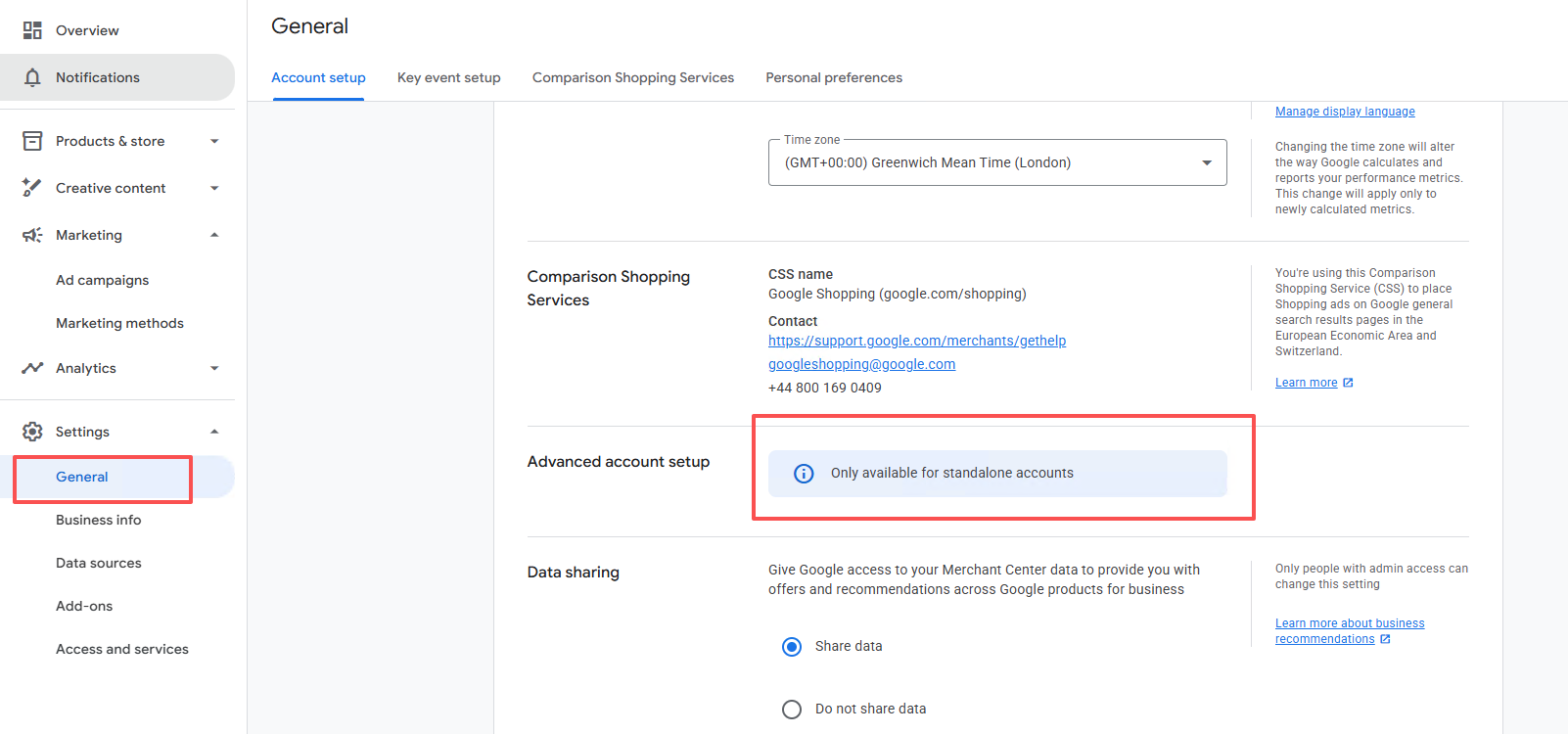Open the Manage display language link

tap(1345, 112)
